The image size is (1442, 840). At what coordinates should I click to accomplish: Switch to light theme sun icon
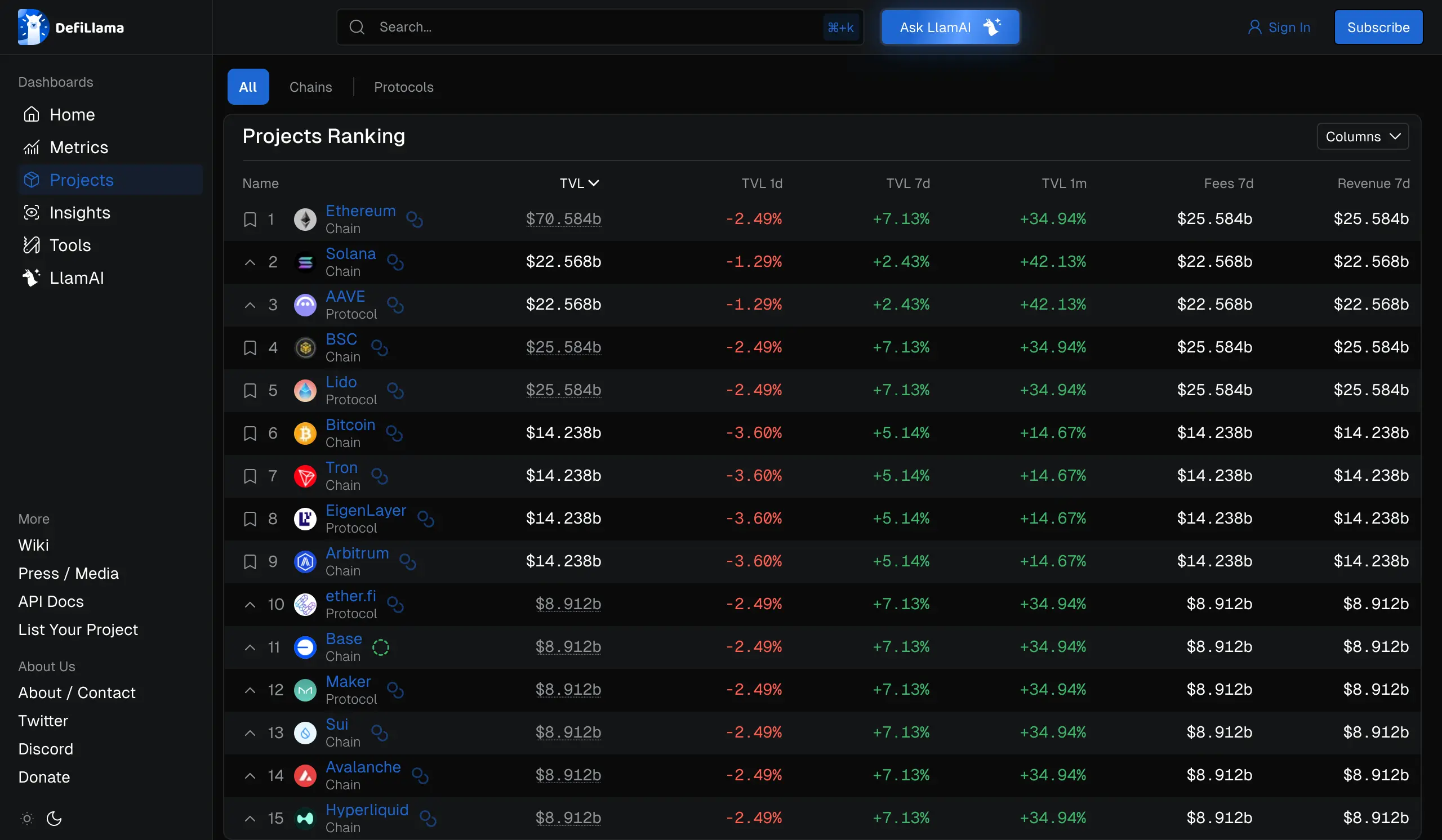[27, 818]
